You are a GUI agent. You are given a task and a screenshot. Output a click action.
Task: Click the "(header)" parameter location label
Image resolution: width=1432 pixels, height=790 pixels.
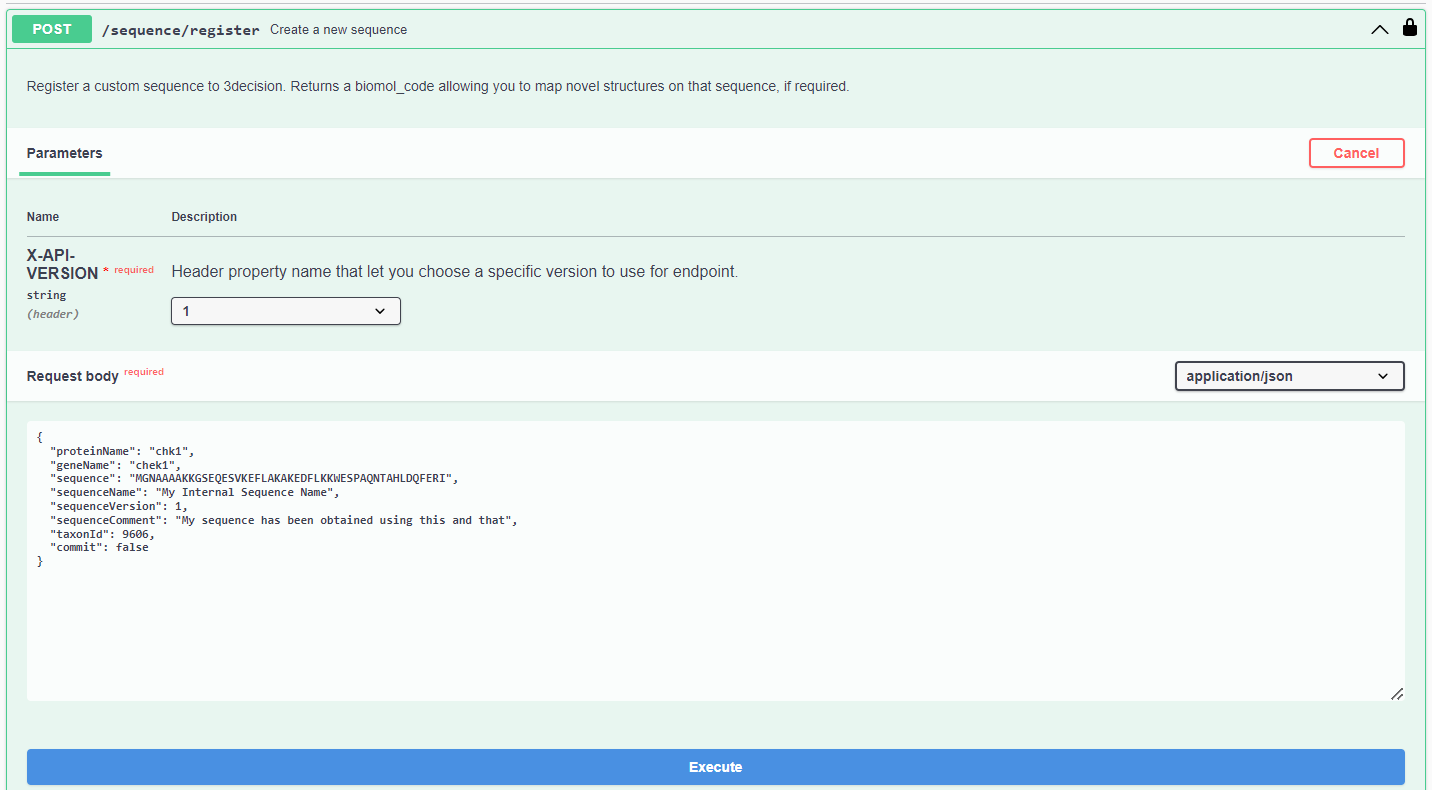point(53,314)
